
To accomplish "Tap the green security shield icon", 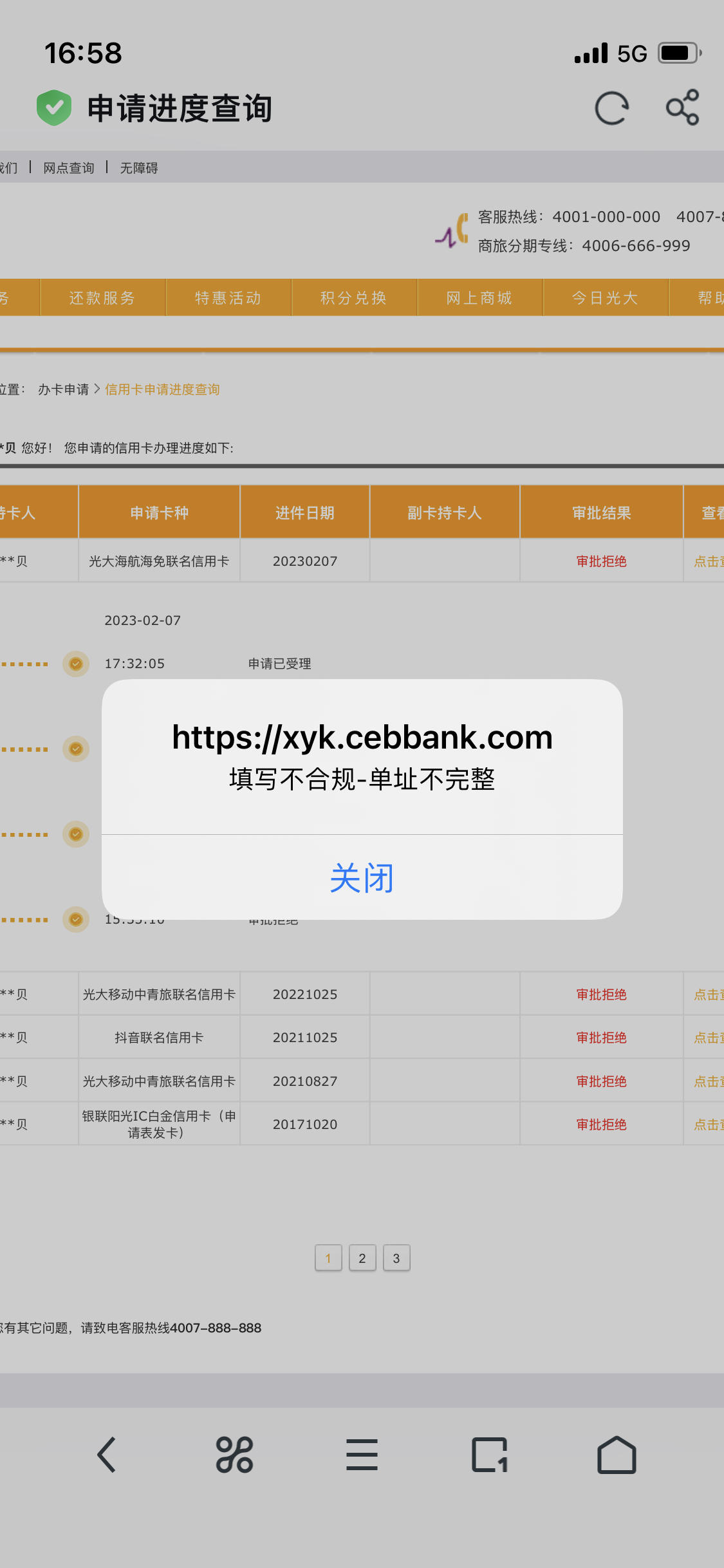I will coord(54,107).
